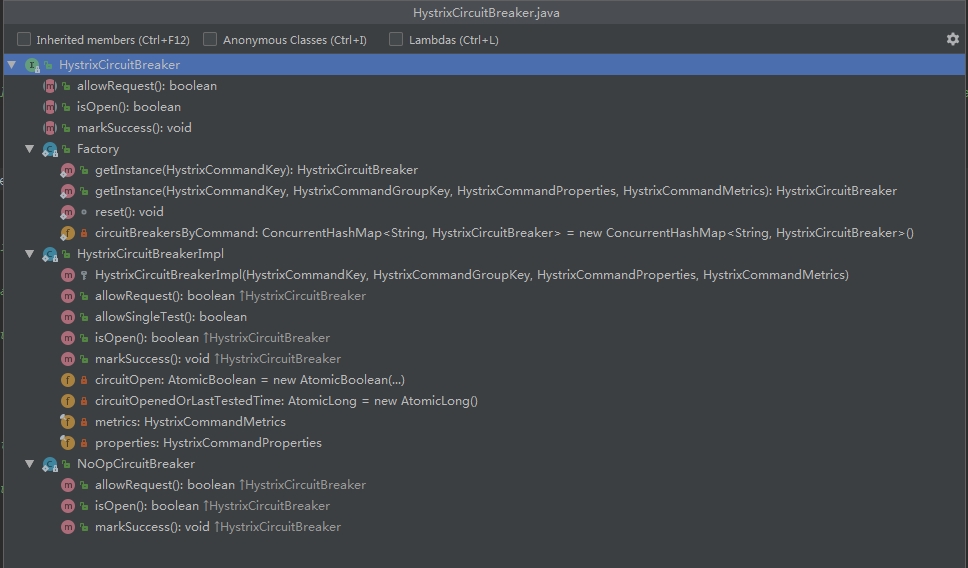Click method icon of top-level markSuccess()
Image resolution: width=968 pixels, height=568 pixels.
tap(50, 128)
